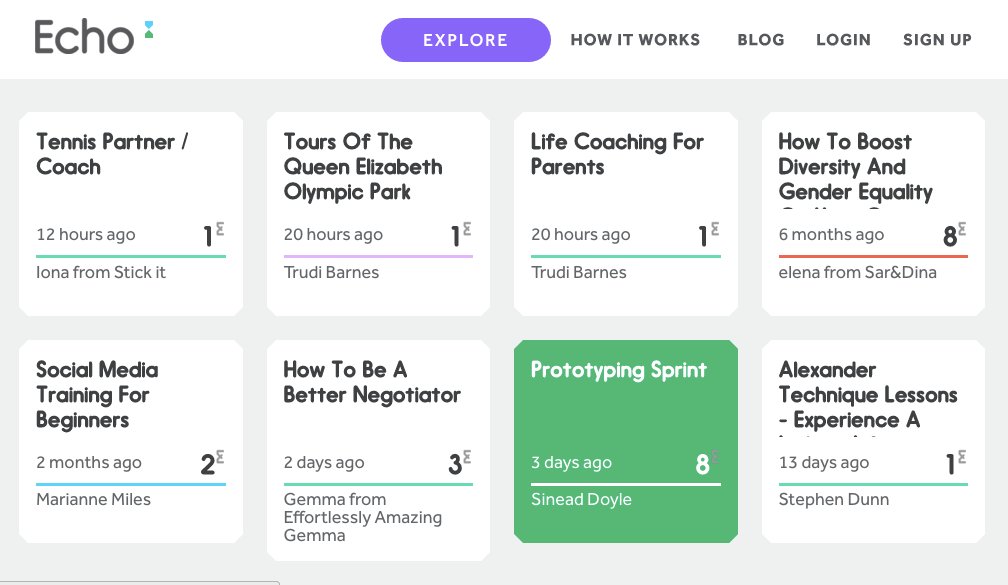Image resolution: width=1008 pixels, height=585 pixels.
Task: Click hourglass icon on Life Coaching card
Action: click(715, 229)
